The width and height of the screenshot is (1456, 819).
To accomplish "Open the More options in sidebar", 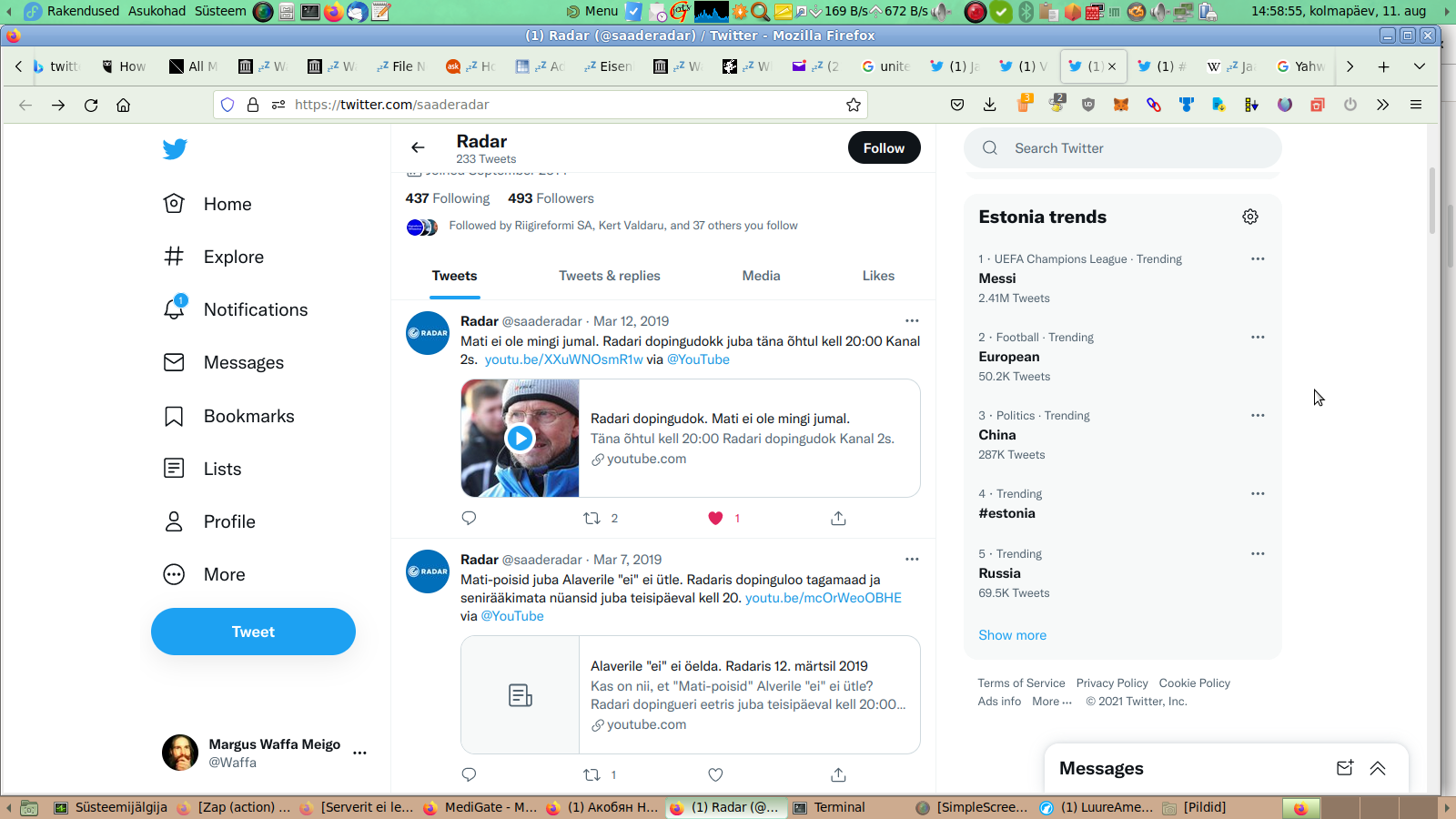I will coord(204,574).
